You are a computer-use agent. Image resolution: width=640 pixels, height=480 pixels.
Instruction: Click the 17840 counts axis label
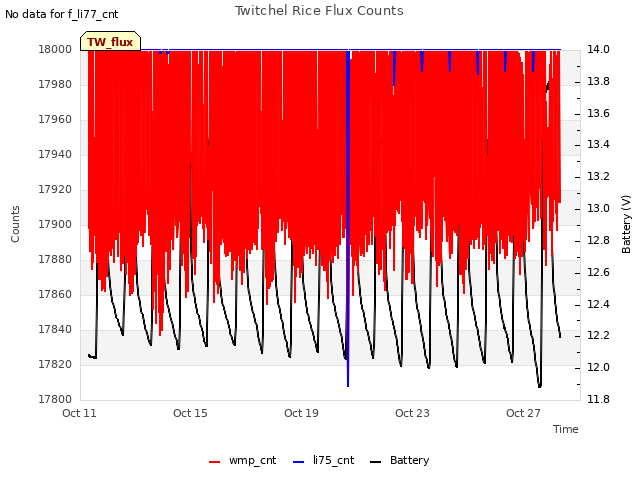[55, 329]
